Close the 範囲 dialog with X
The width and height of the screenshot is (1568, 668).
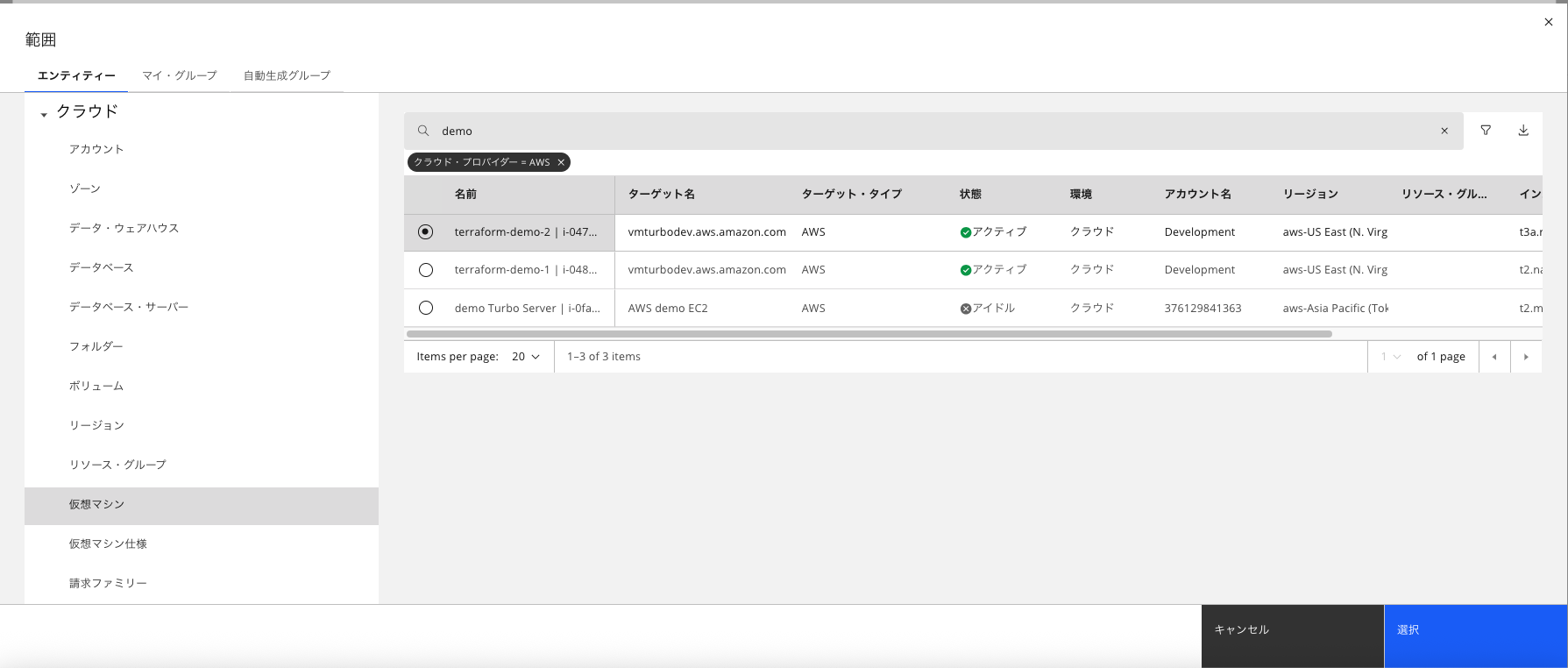point(1548,22)
